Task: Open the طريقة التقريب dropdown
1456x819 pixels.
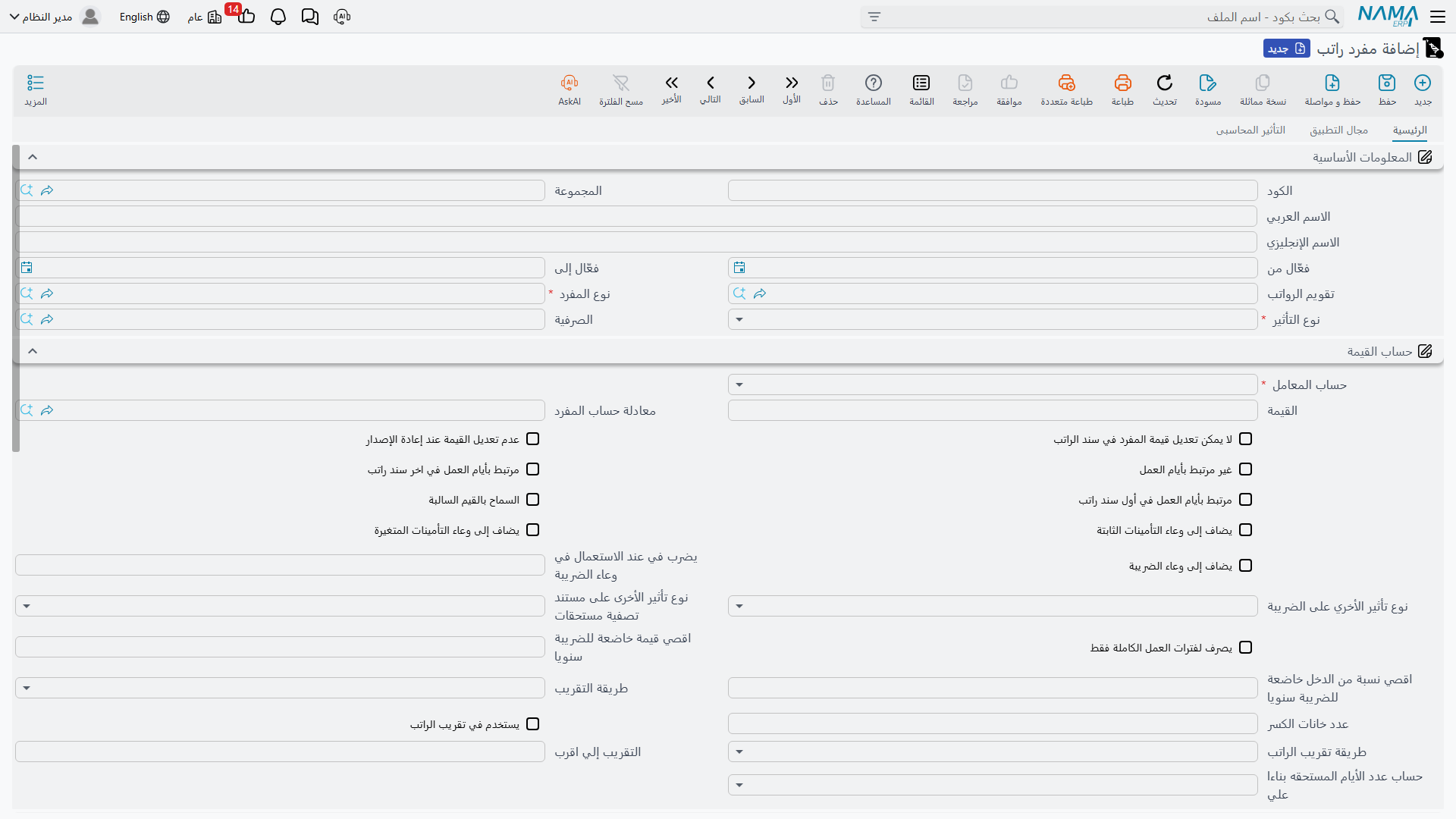Action: (280, 688)
